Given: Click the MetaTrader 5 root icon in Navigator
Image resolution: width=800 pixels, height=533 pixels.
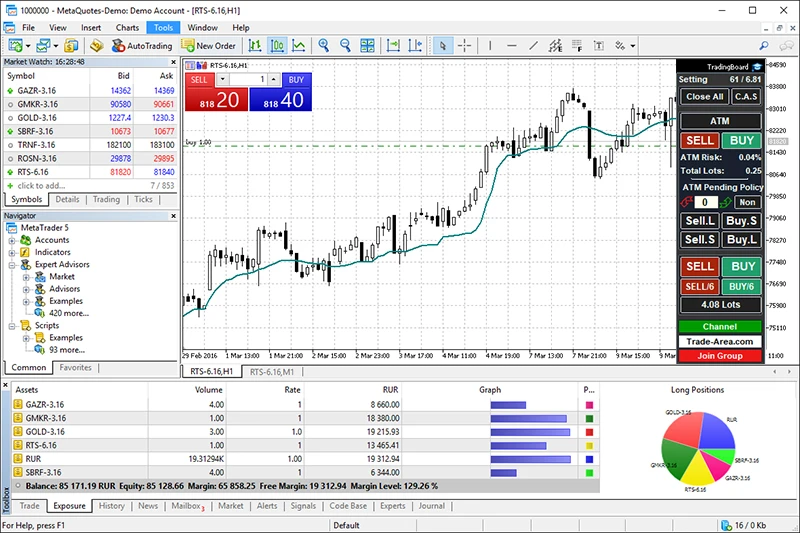Looking at the screenshot, I should 12,228.
